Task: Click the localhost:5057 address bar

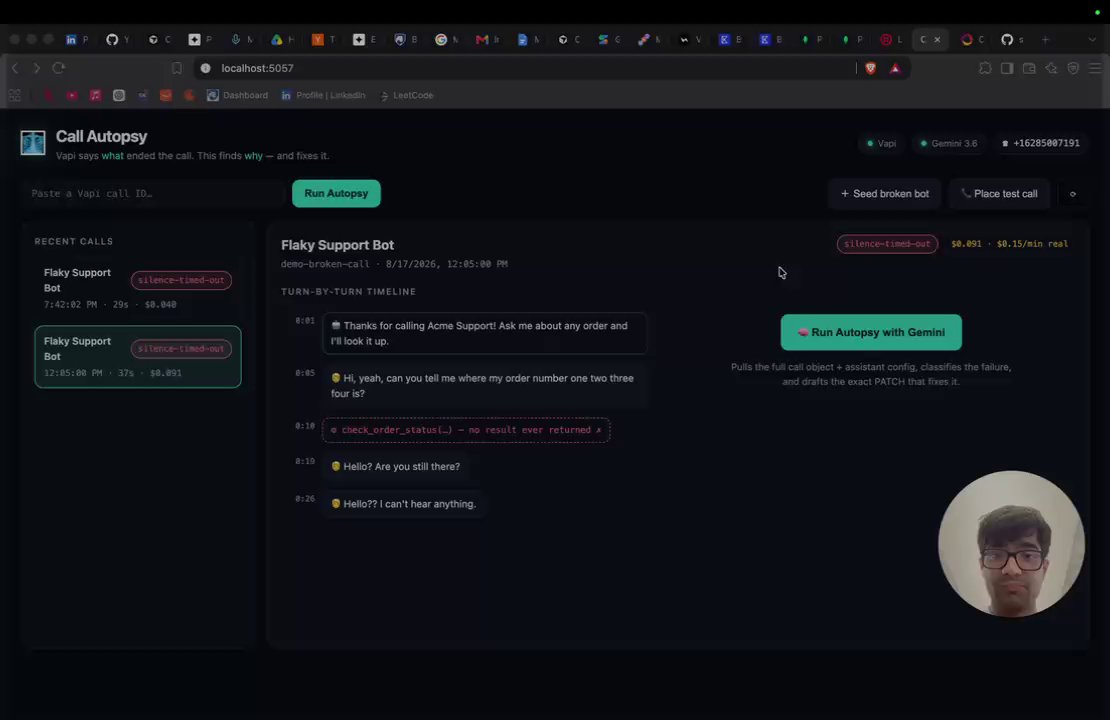Action: [524, 68]
